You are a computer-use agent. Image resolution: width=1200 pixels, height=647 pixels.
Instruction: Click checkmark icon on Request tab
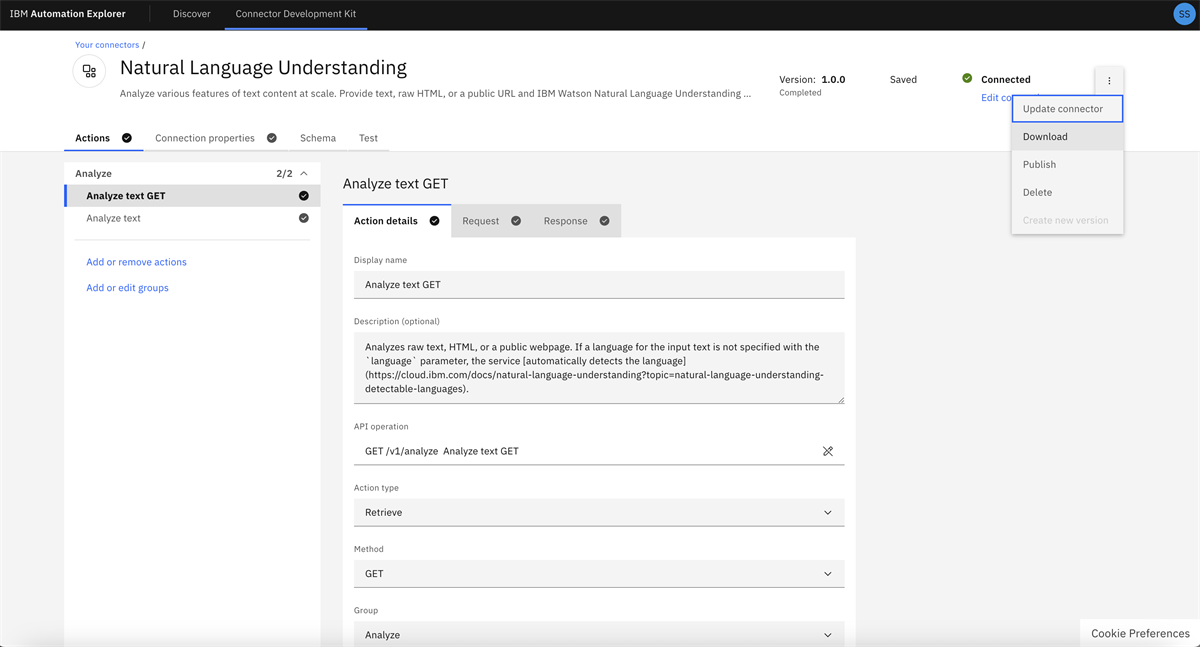click(516, 221)
